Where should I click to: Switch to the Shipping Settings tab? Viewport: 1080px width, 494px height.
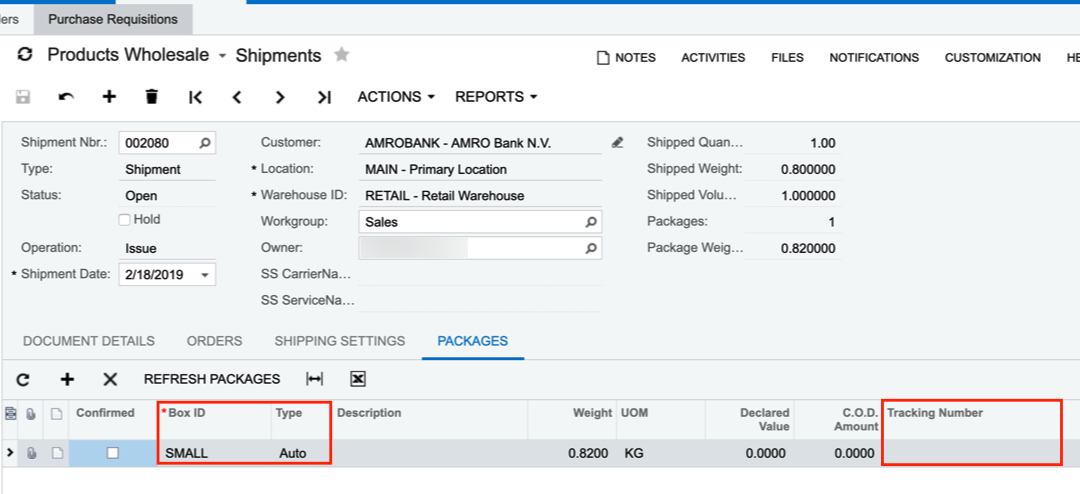tap(340, 341)
